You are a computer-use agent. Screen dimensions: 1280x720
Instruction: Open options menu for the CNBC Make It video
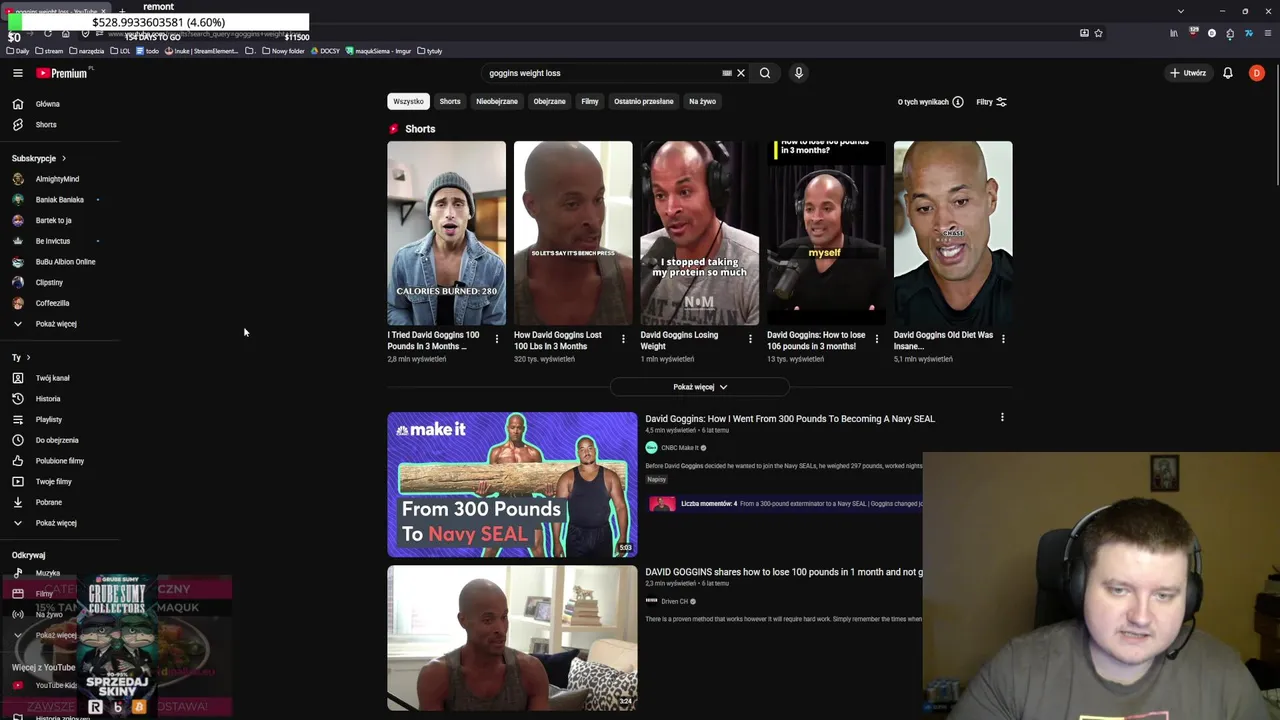(1002, 418)
